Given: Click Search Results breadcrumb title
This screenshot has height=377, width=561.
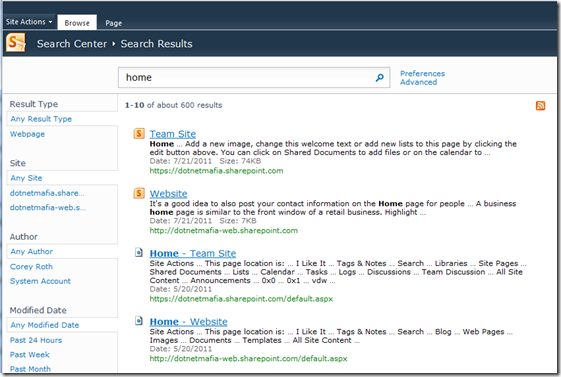Looking at the screenshot, I should point(156,44).
